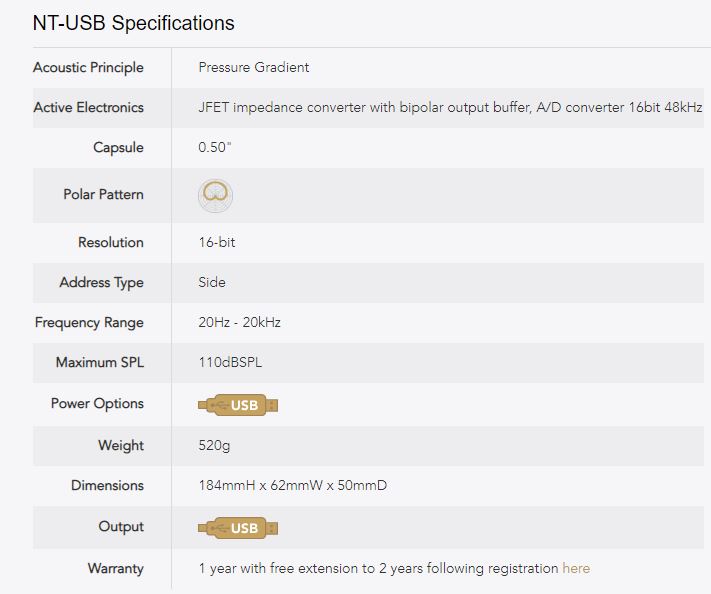Screen dimensions: 711x594
Task: Click the USB icon beside Power Options
Action: click(x=238, y=405)
